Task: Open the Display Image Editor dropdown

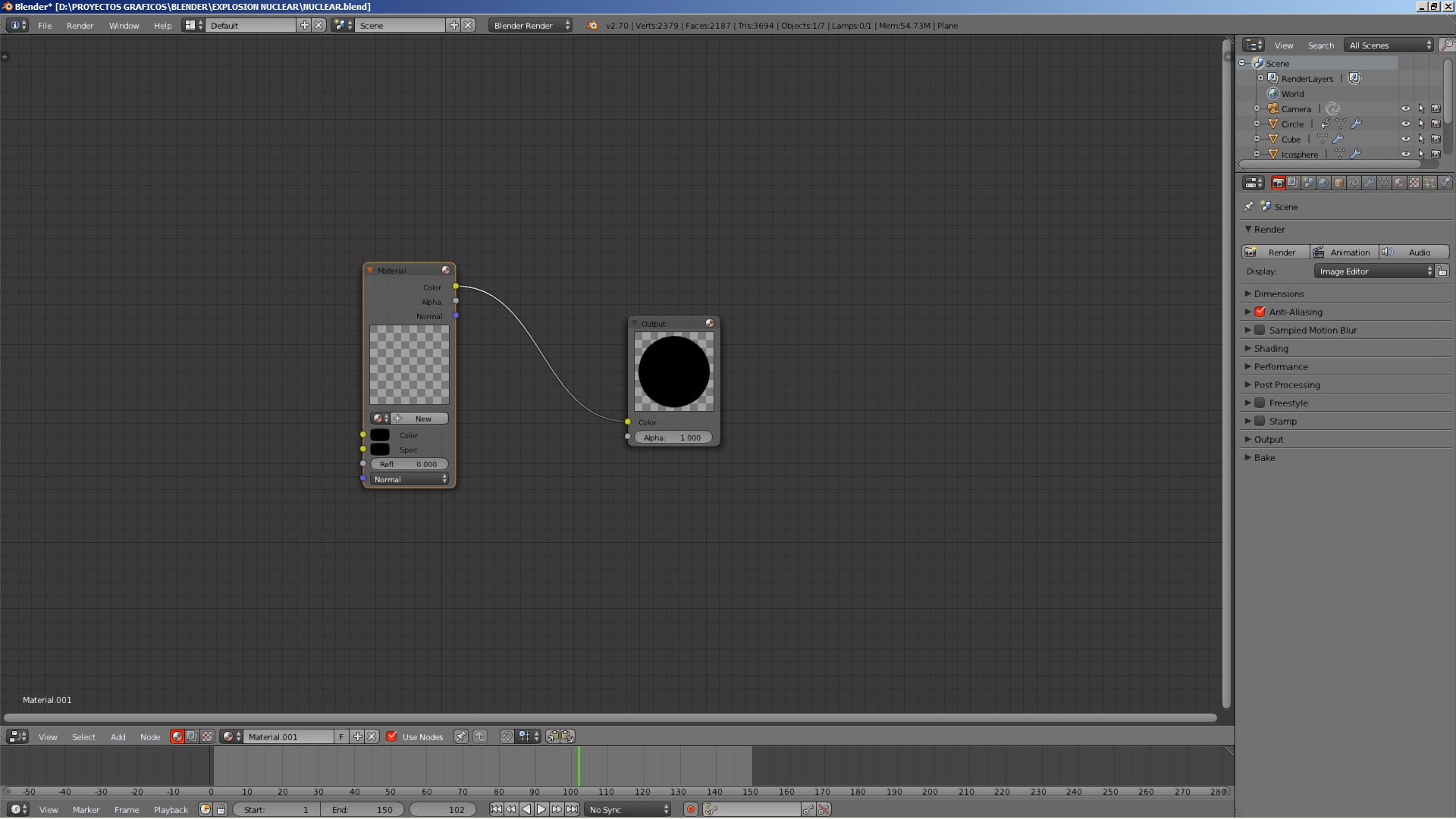Action: tap(1375, 271)
